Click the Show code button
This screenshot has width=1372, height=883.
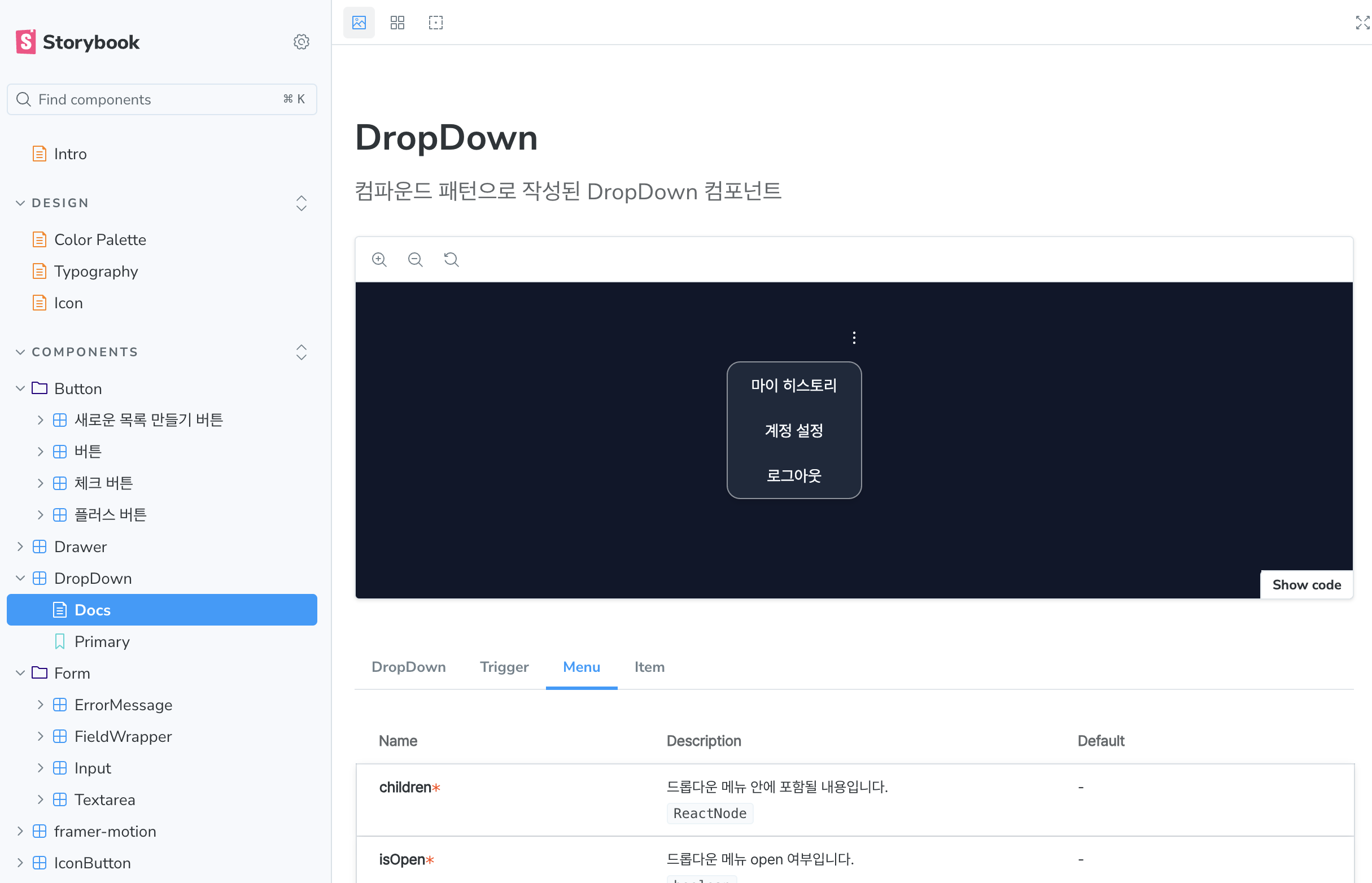pyautogui.click(x=1306, y=585)
